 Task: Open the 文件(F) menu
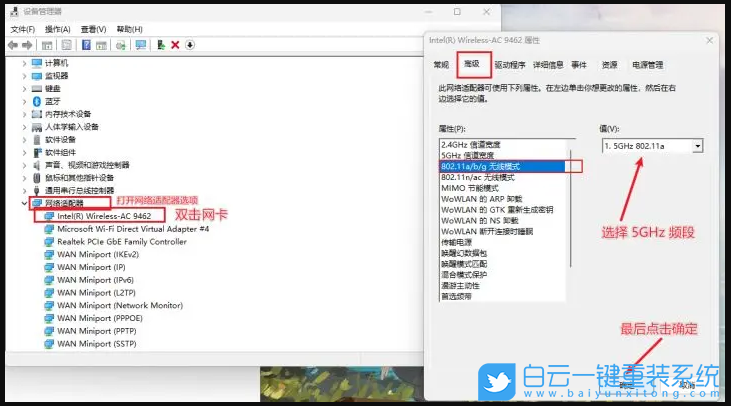tap(22, 29)
